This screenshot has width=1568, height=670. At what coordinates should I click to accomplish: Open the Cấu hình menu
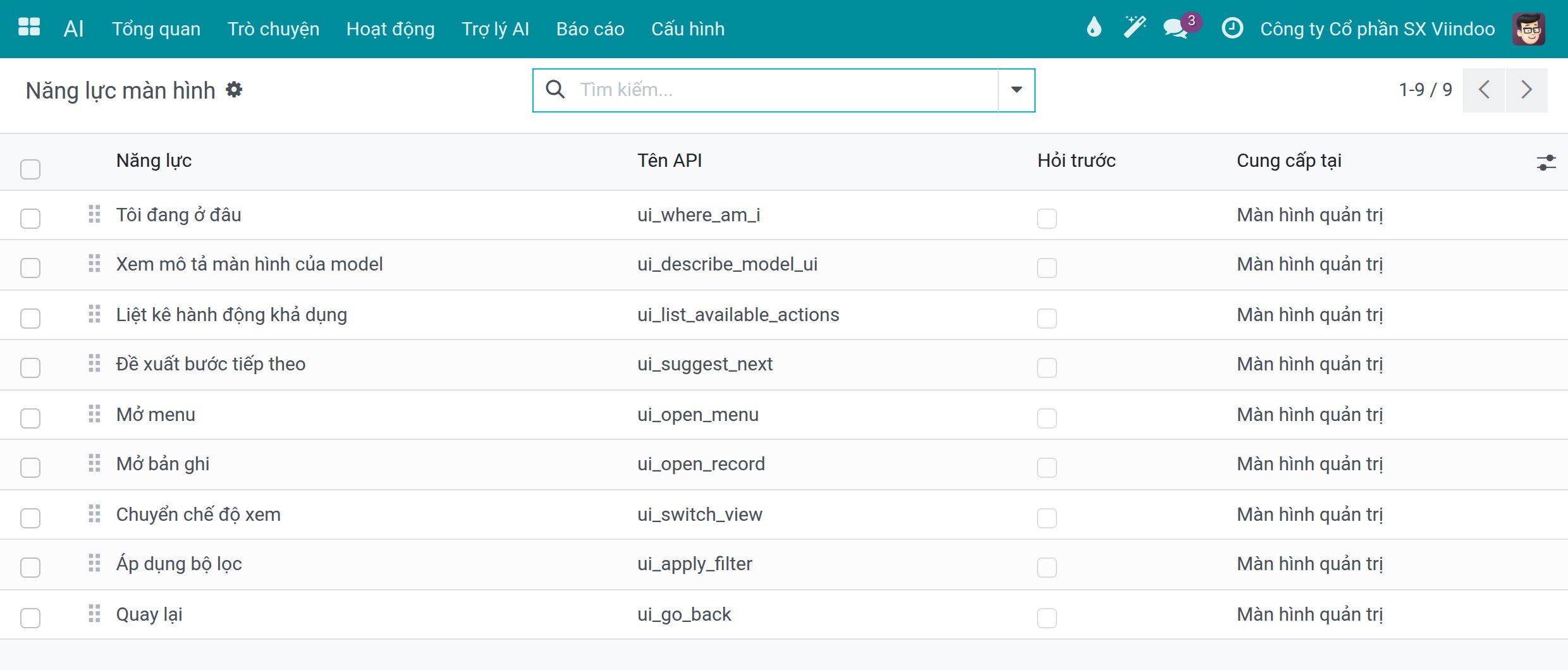click(688, 28)
